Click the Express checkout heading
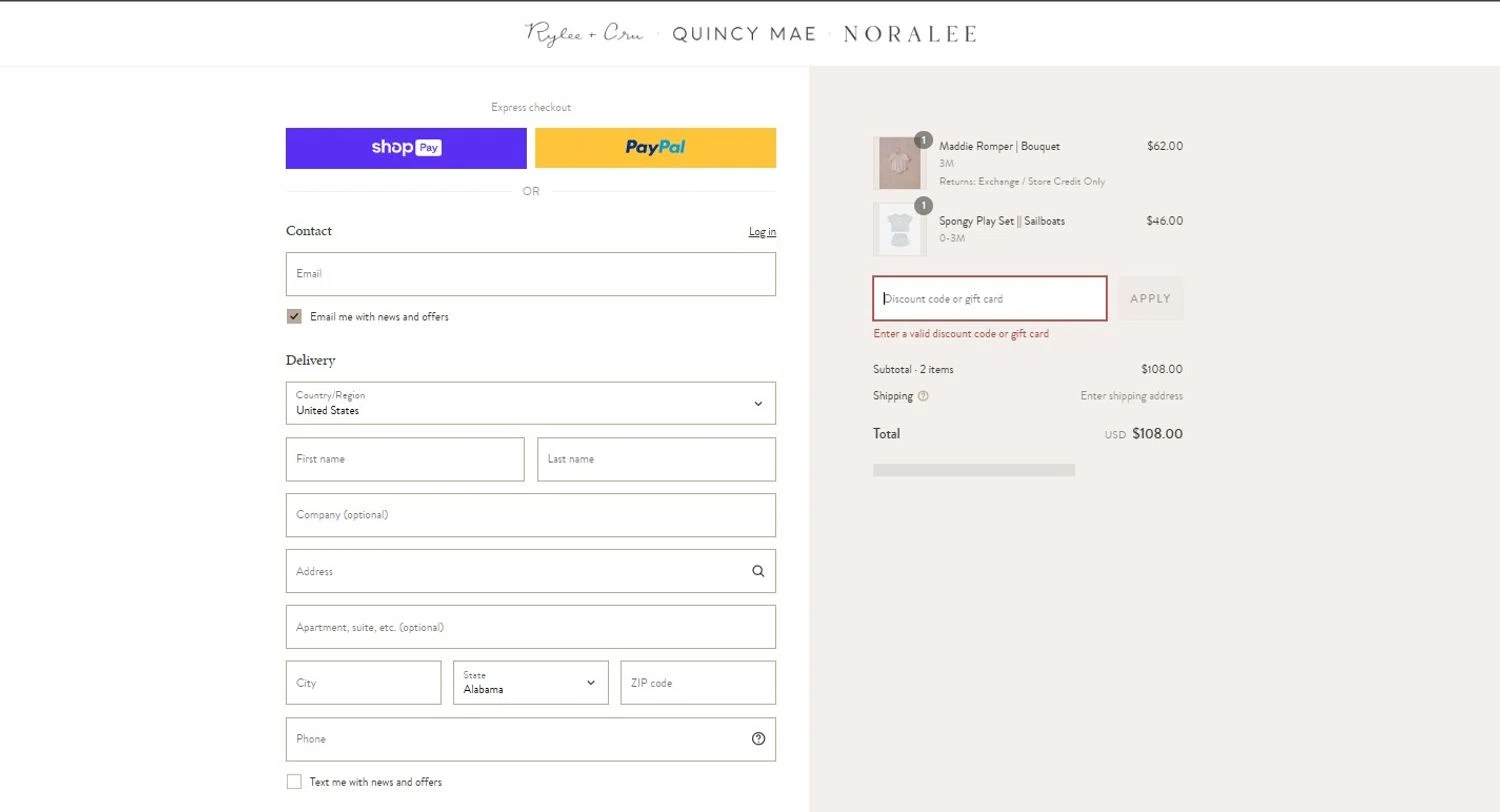Image resolution: width=1500 pixels, height=812 pixels. (531, 107)
